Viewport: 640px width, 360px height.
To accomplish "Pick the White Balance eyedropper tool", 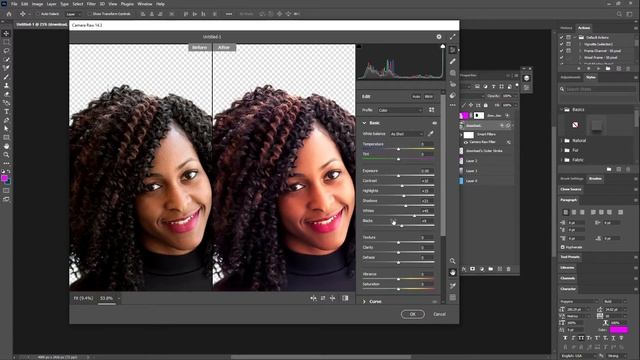I will pyautogui.click(x=430, y=133).
